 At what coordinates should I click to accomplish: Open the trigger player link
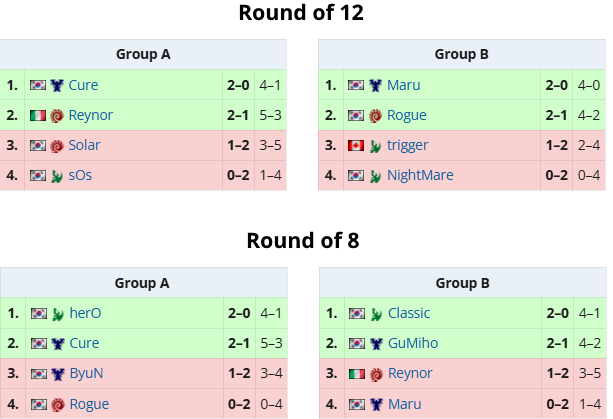pos(407,145)
